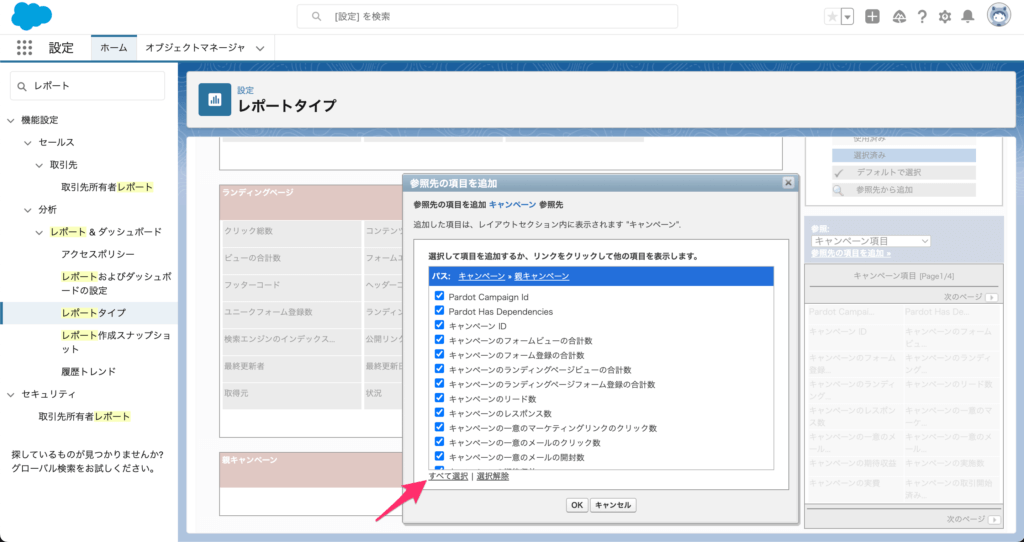Screen dimensions: 1024x542
Task: Open 取引先所有者レポート under セキュリティ
Action: [84, 417]
